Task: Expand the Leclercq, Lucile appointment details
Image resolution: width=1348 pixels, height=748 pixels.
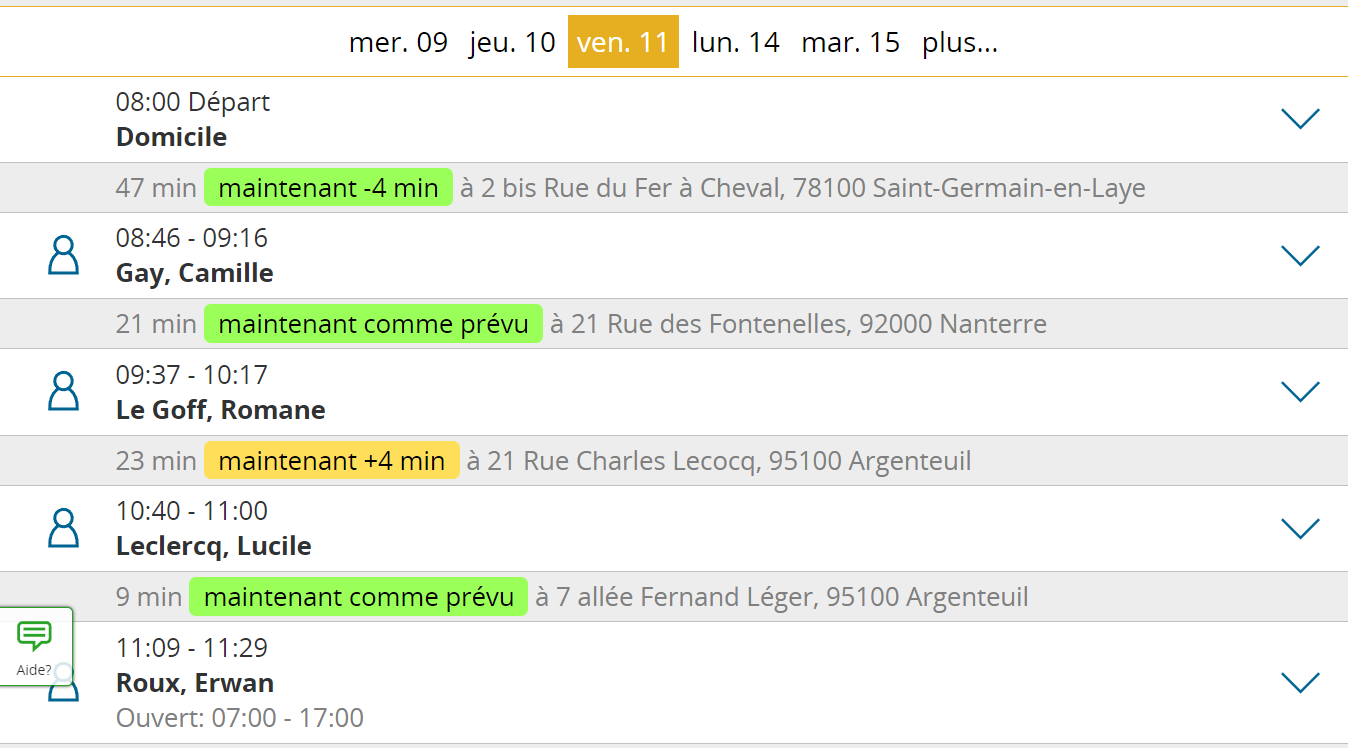Action: [x=1300, y=527]
